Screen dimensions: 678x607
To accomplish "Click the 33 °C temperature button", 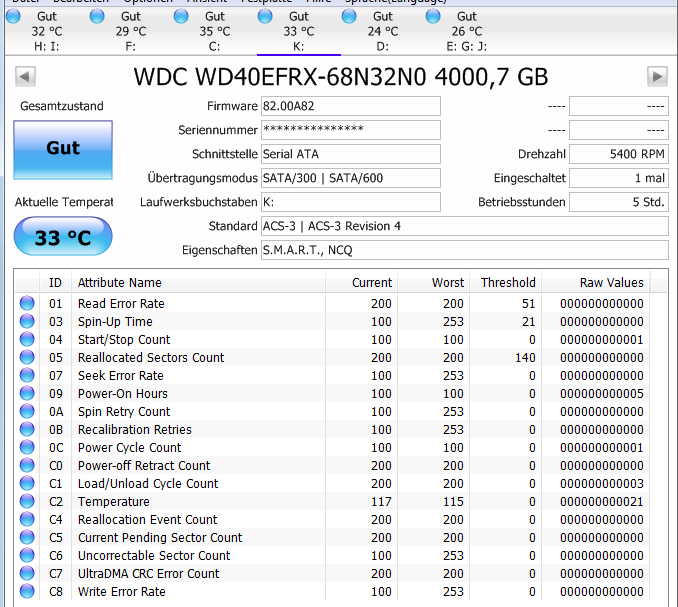I will tap(63, 236).
